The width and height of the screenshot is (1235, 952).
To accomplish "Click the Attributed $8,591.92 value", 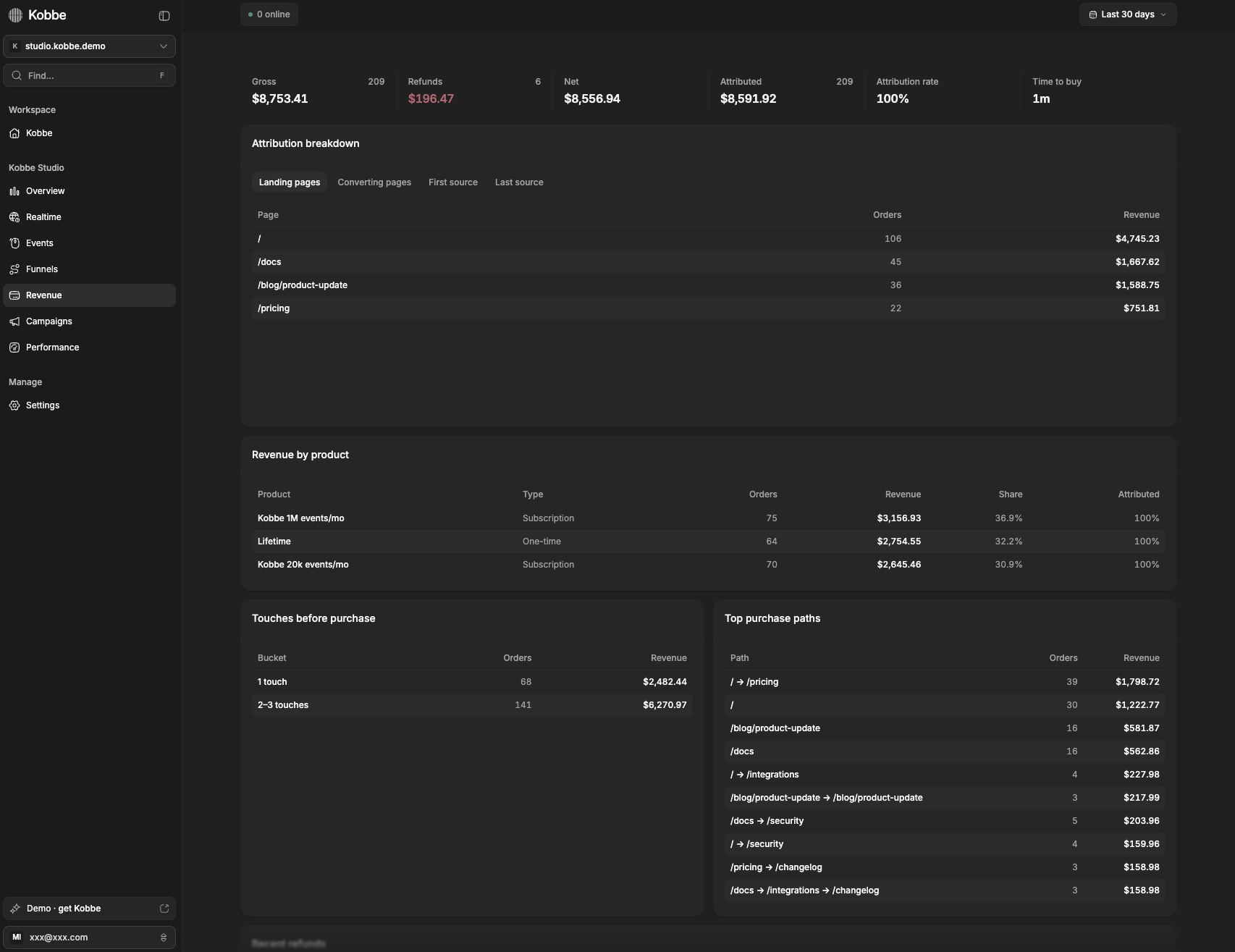I will click(748, 98).
